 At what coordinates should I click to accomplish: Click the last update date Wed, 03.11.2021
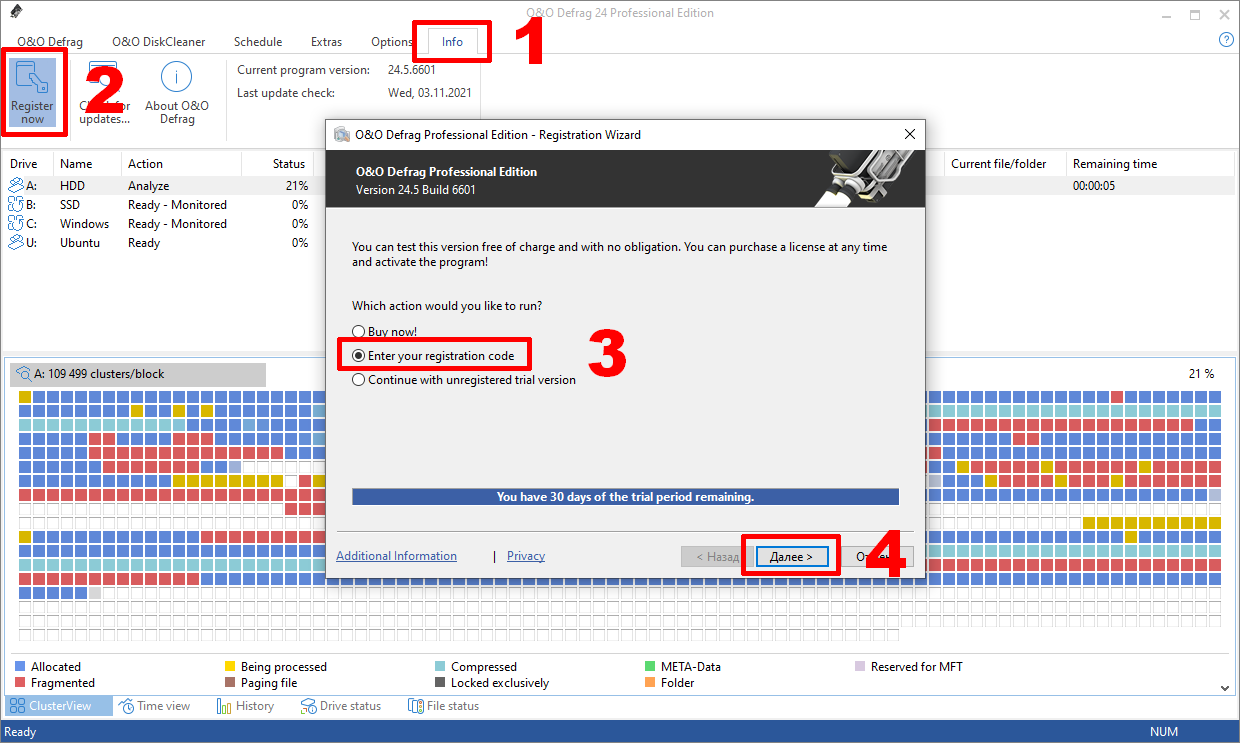(x=431, y=93)
